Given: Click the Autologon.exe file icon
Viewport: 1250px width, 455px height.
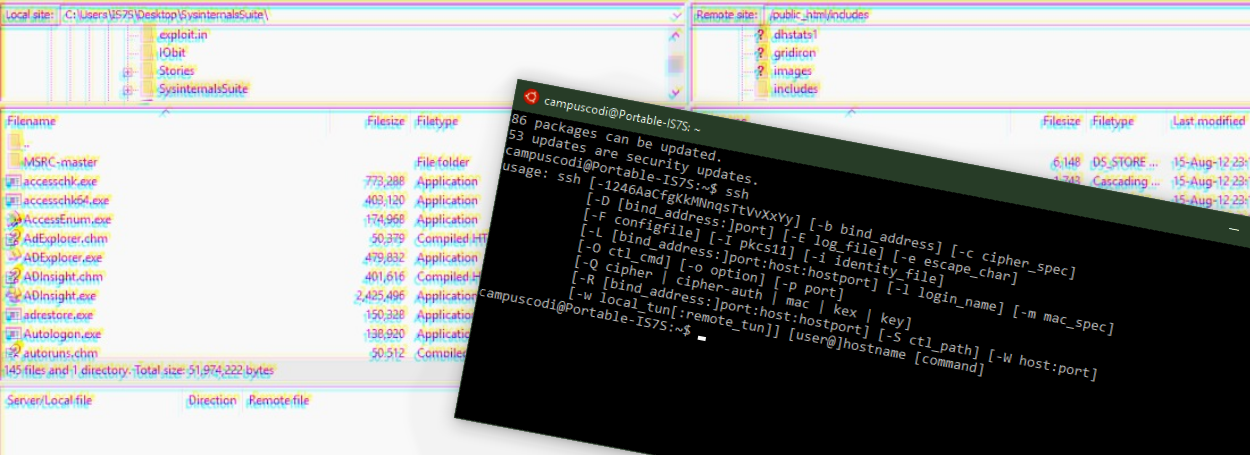Looking at the screenshot, I should [13, 333].
